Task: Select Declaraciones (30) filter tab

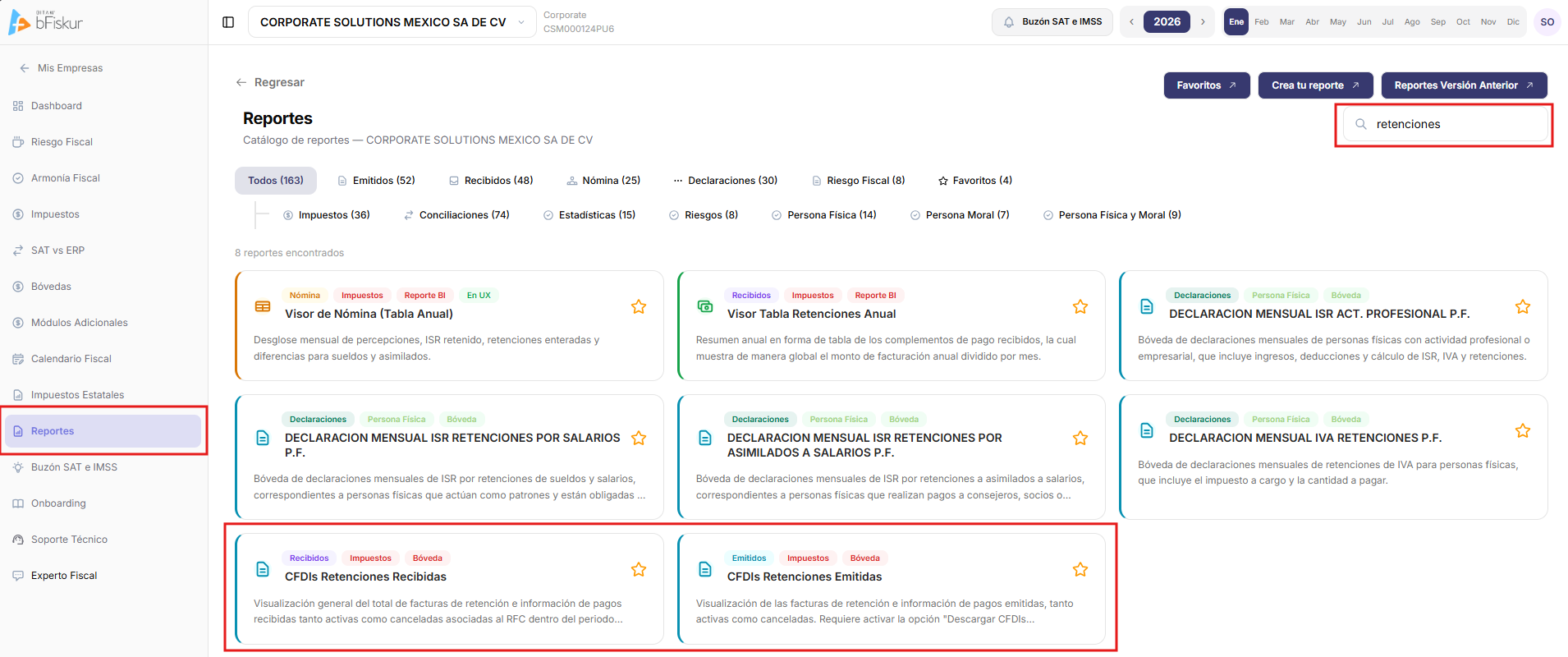Action: point(725,181)
